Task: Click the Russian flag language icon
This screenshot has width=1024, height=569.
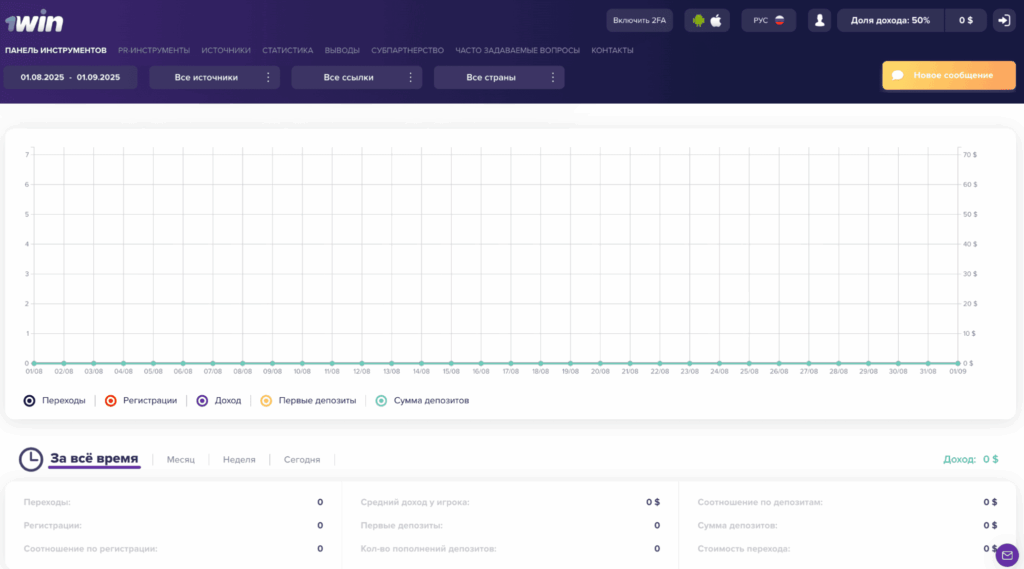Action: coord(779,20)
